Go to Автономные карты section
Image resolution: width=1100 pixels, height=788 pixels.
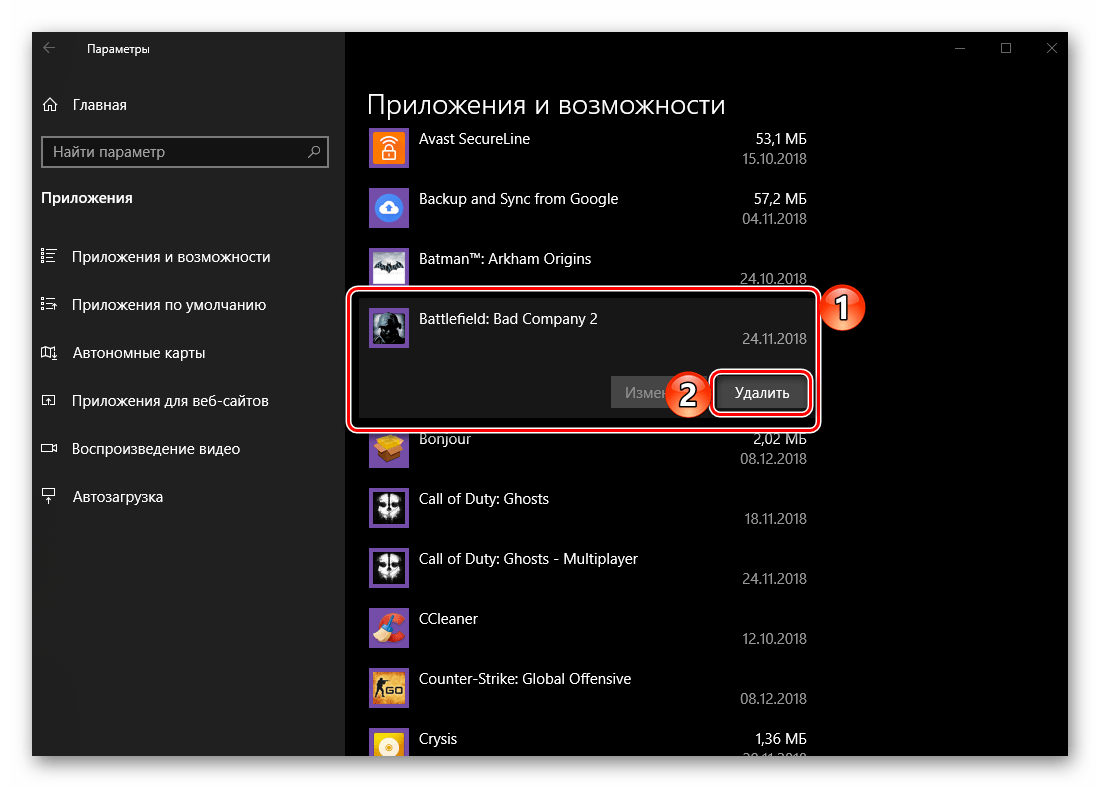point(138,353)
